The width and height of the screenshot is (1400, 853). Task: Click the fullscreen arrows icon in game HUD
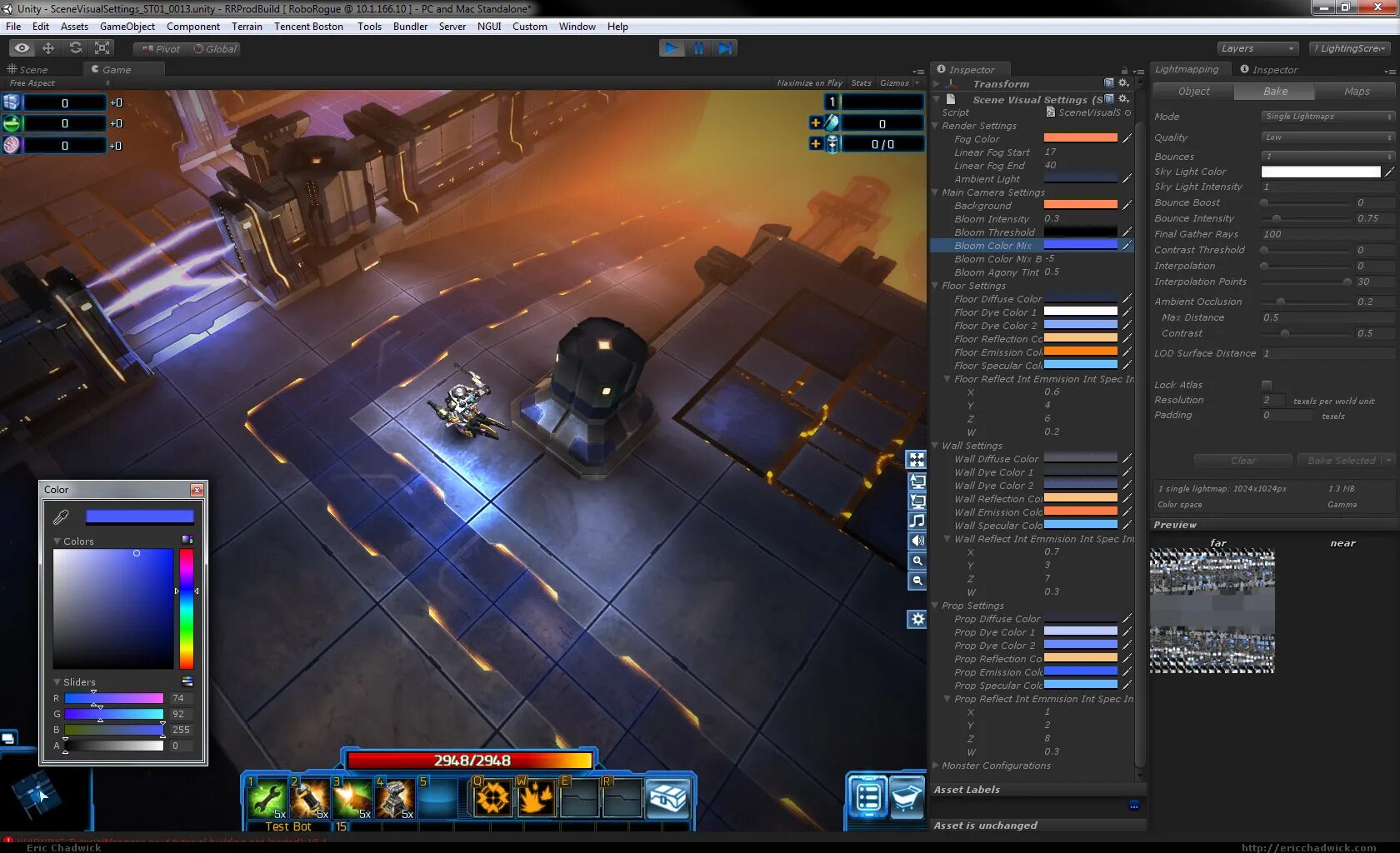[x=917, y=460]
